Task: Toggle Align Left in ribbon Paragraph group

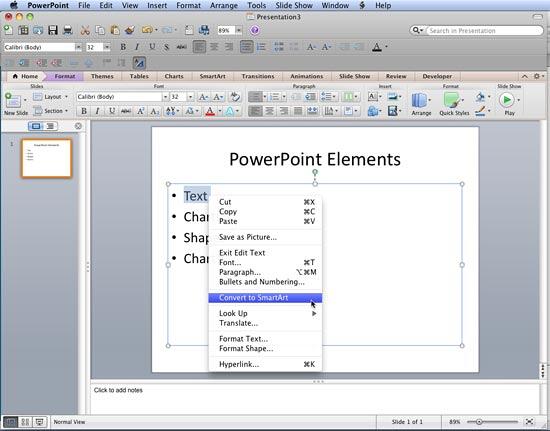Action: pos(255,111)
